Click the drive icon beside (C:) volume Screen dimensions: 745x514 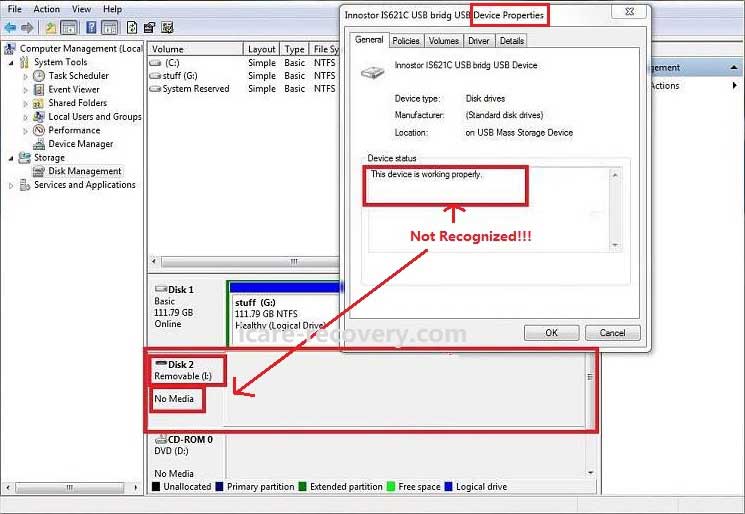pos(155,63)
